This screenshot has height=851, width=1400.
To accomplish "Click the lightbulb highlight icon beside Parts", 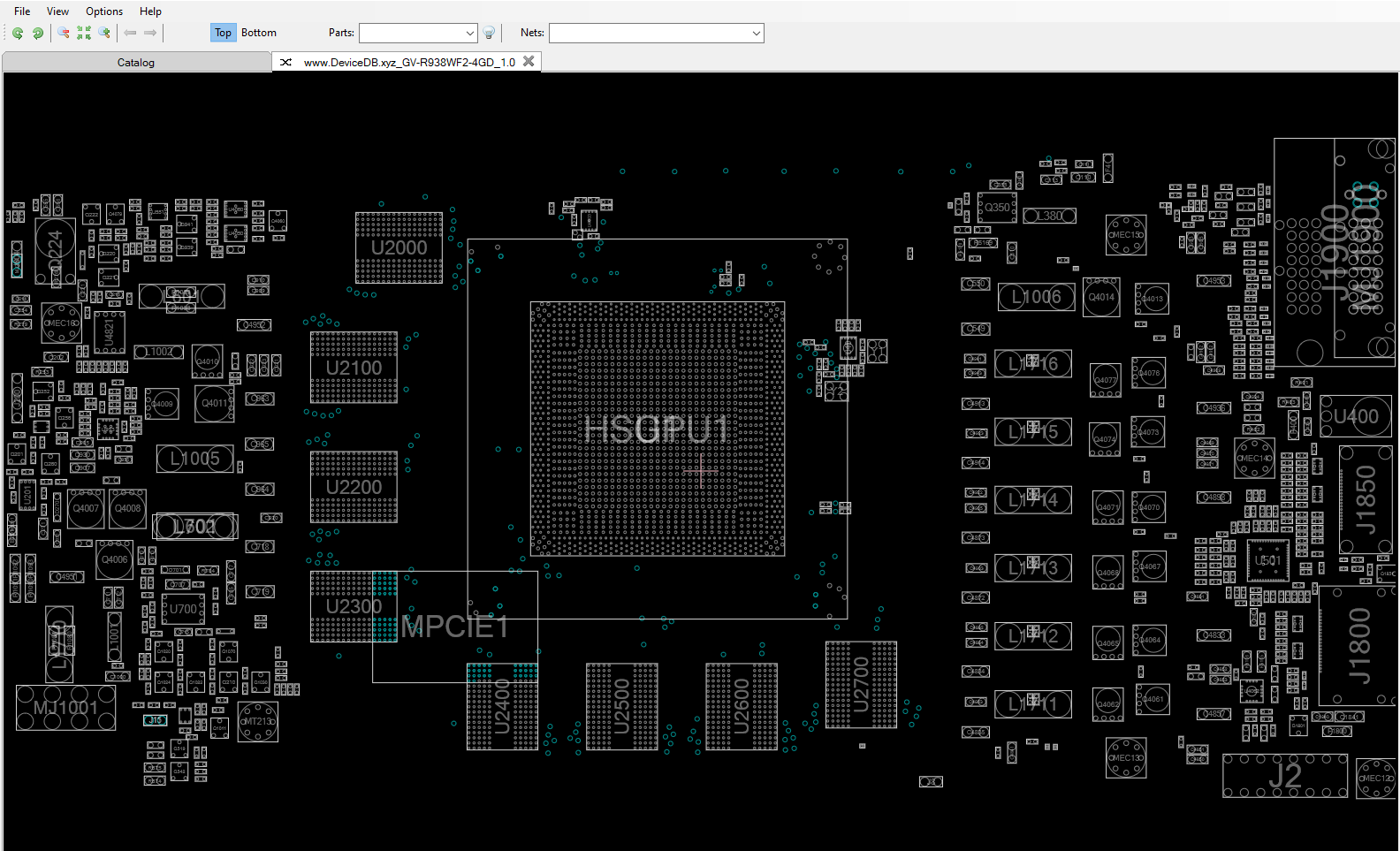I will click(x=489, y=33).
